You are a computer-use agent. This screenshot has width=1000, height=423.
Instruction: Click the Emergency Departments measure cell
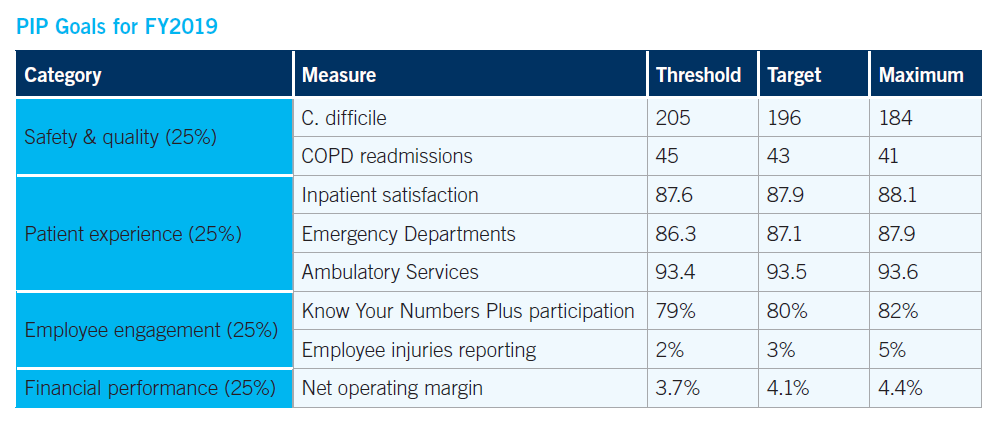[409, 234]
